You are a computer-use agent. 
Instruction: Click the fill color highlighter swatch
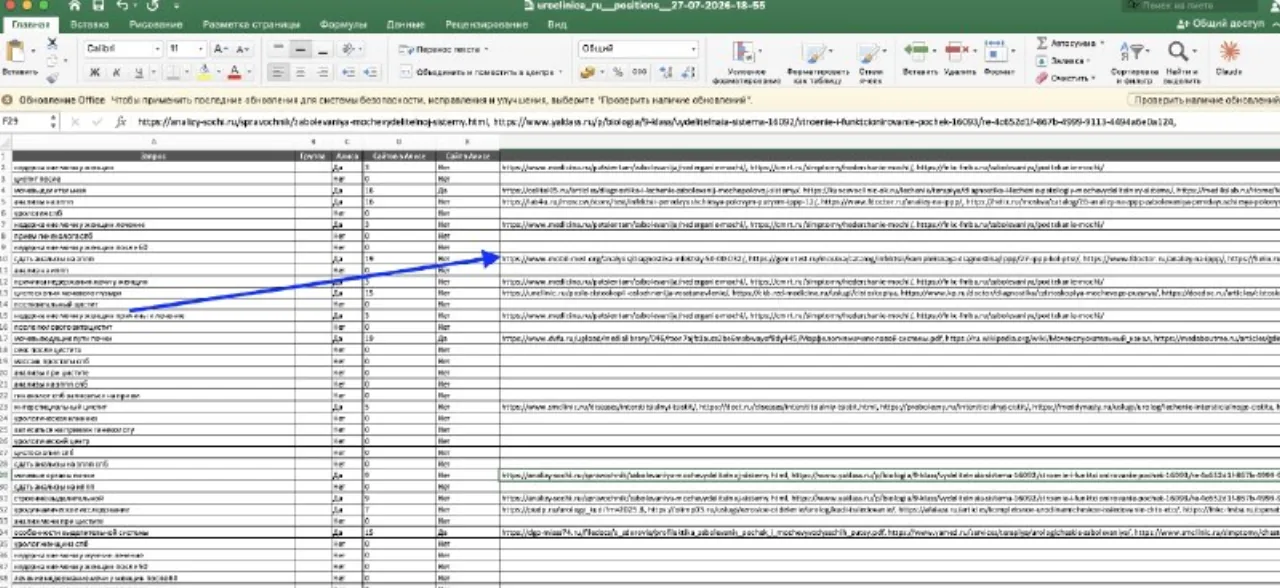click(x=204, y=72)
